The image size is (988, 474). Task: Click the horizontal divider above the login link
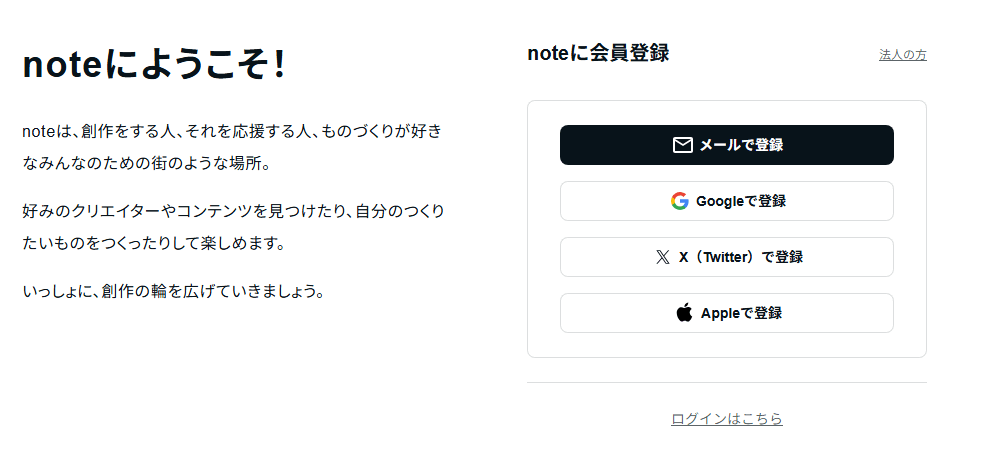point(727,382)
